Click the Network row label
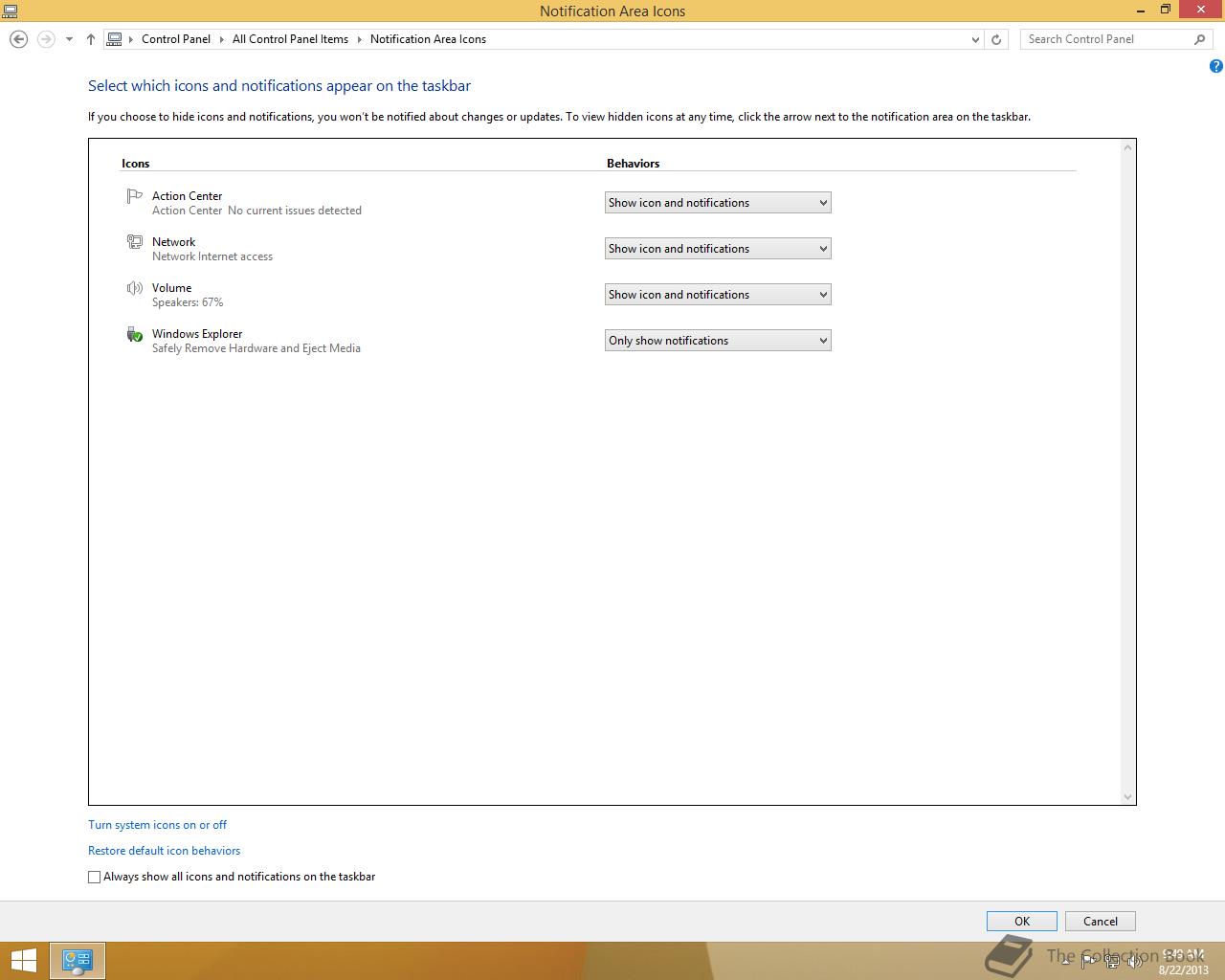 point(173,242)
